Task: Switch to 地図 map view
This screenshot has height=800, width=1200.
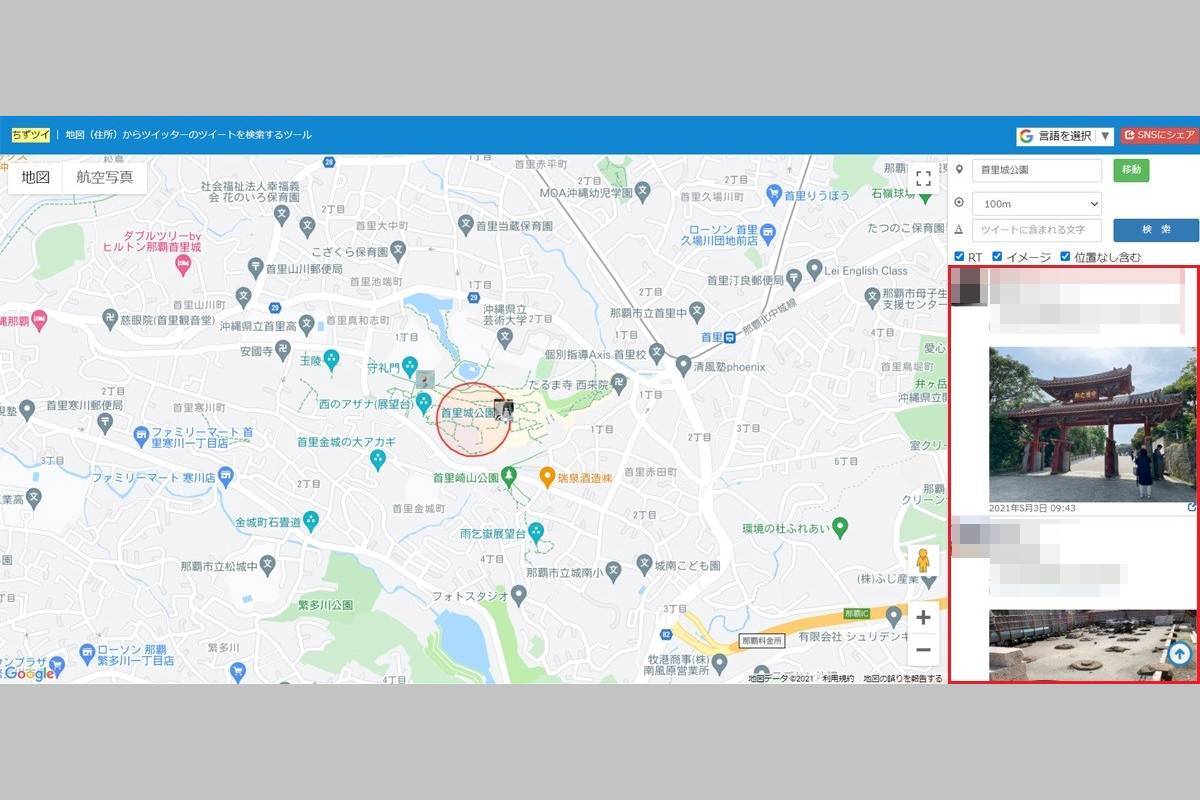Action: [36, 177]
